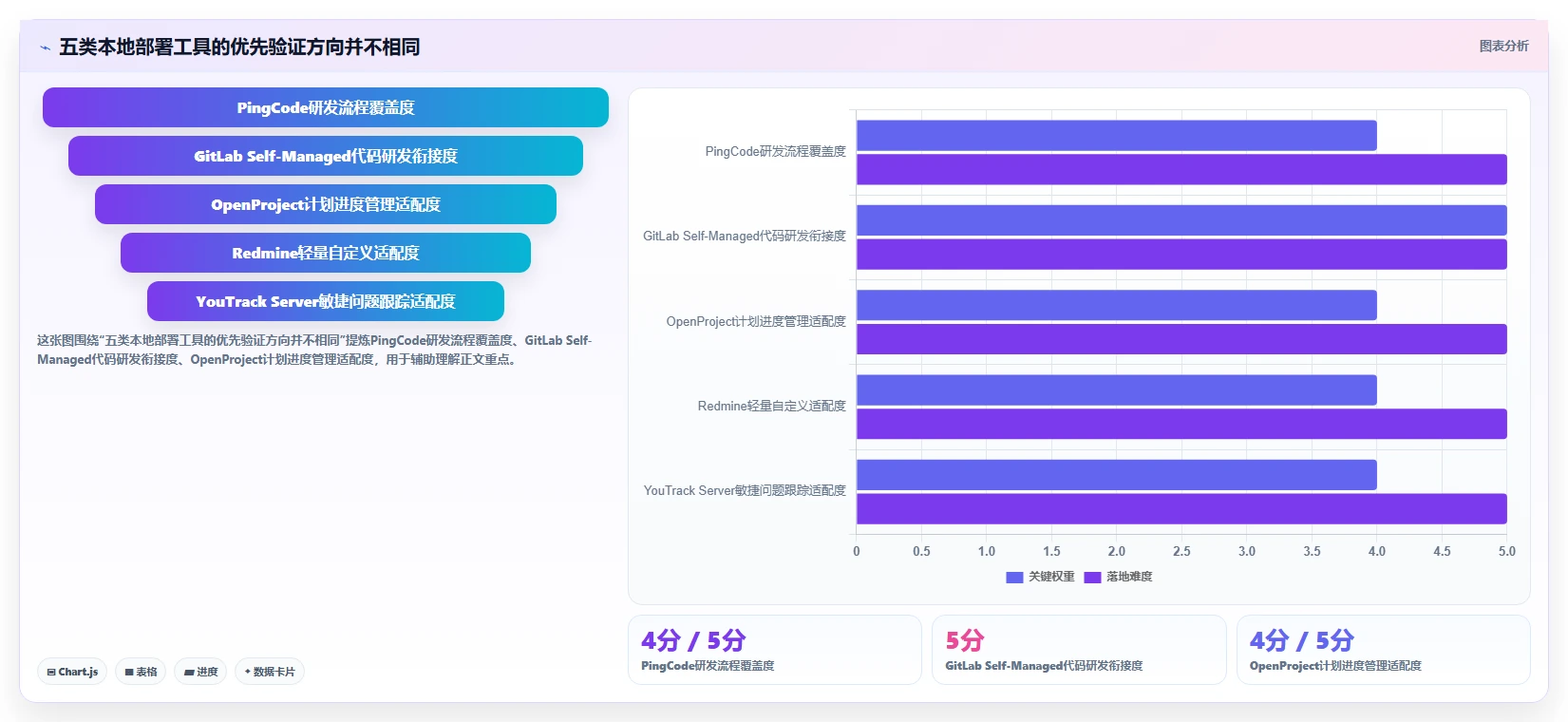Click the small icon before the main title
This screenshot has width=1568, height=722.
(45, 47)
